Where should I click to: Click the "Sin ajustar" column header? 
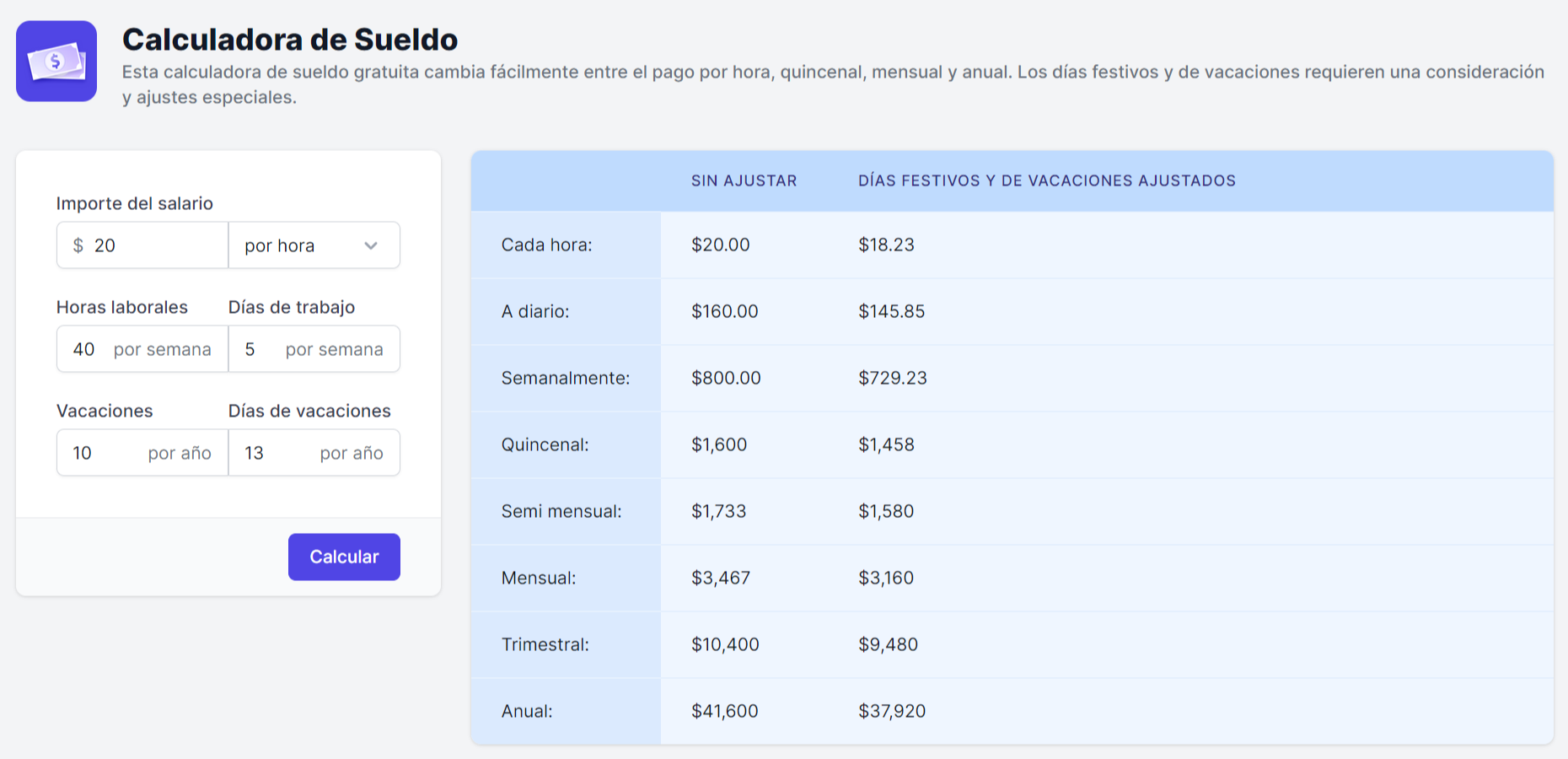click(x=744, y=180)
